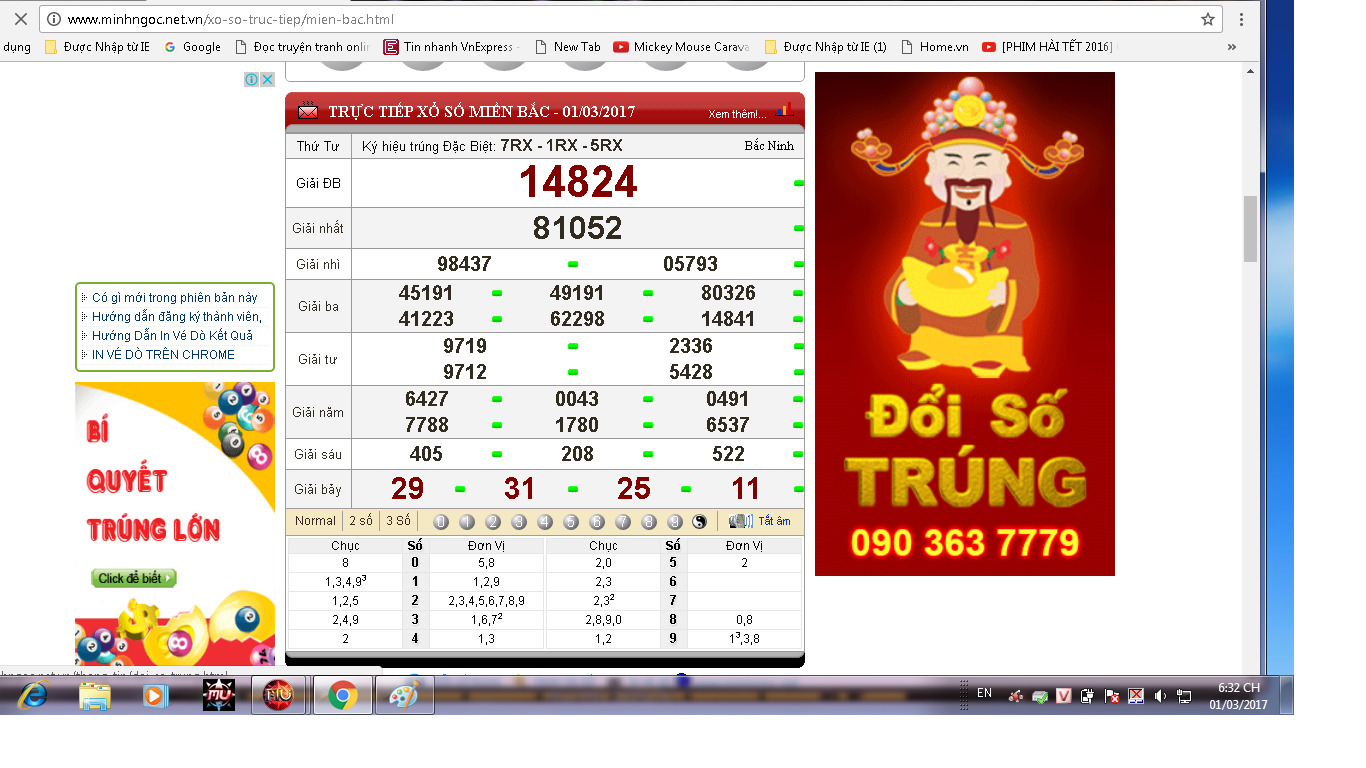Click the envelope icon in lottery header
The height and width of the screenshot is (768, 1366).
point(308,111)
